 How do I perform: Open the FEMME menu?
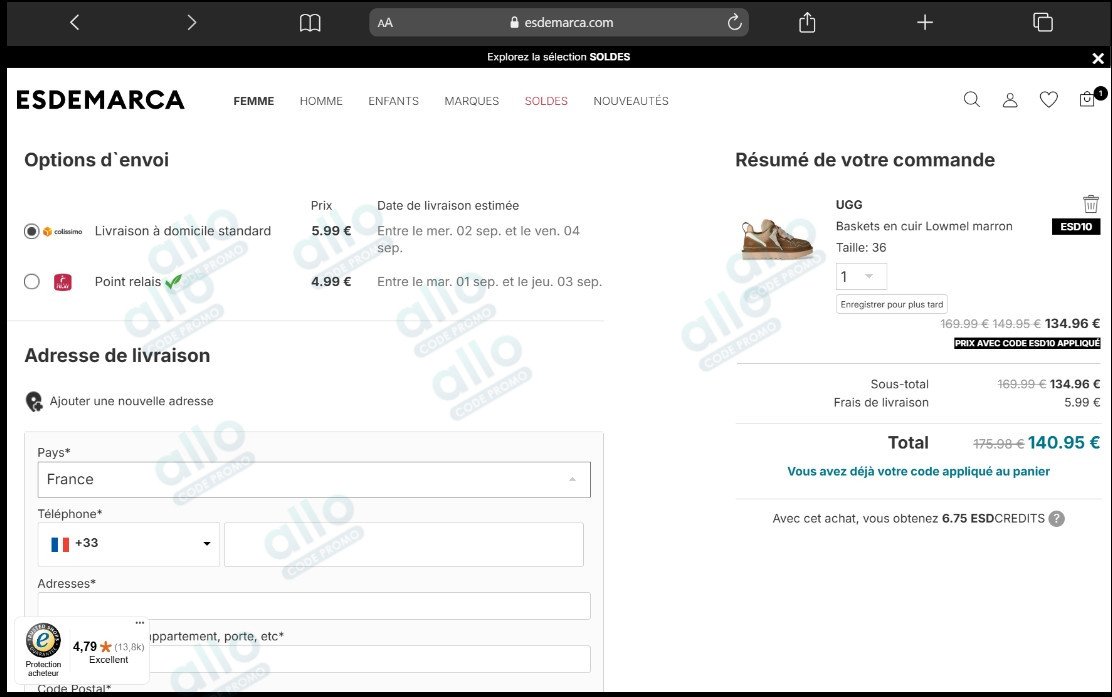[254, 101]
